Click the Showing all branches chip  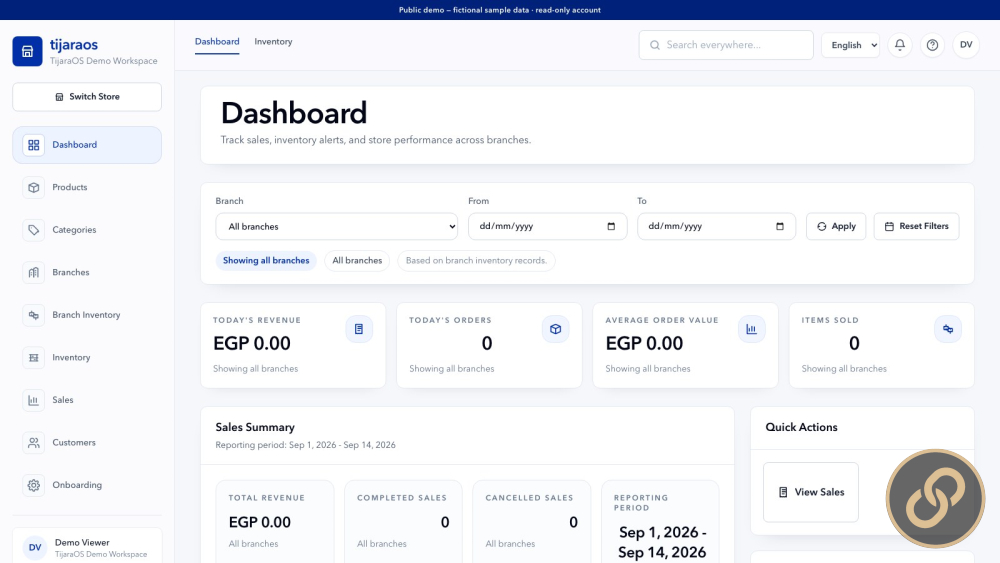(x=266, y=261)
